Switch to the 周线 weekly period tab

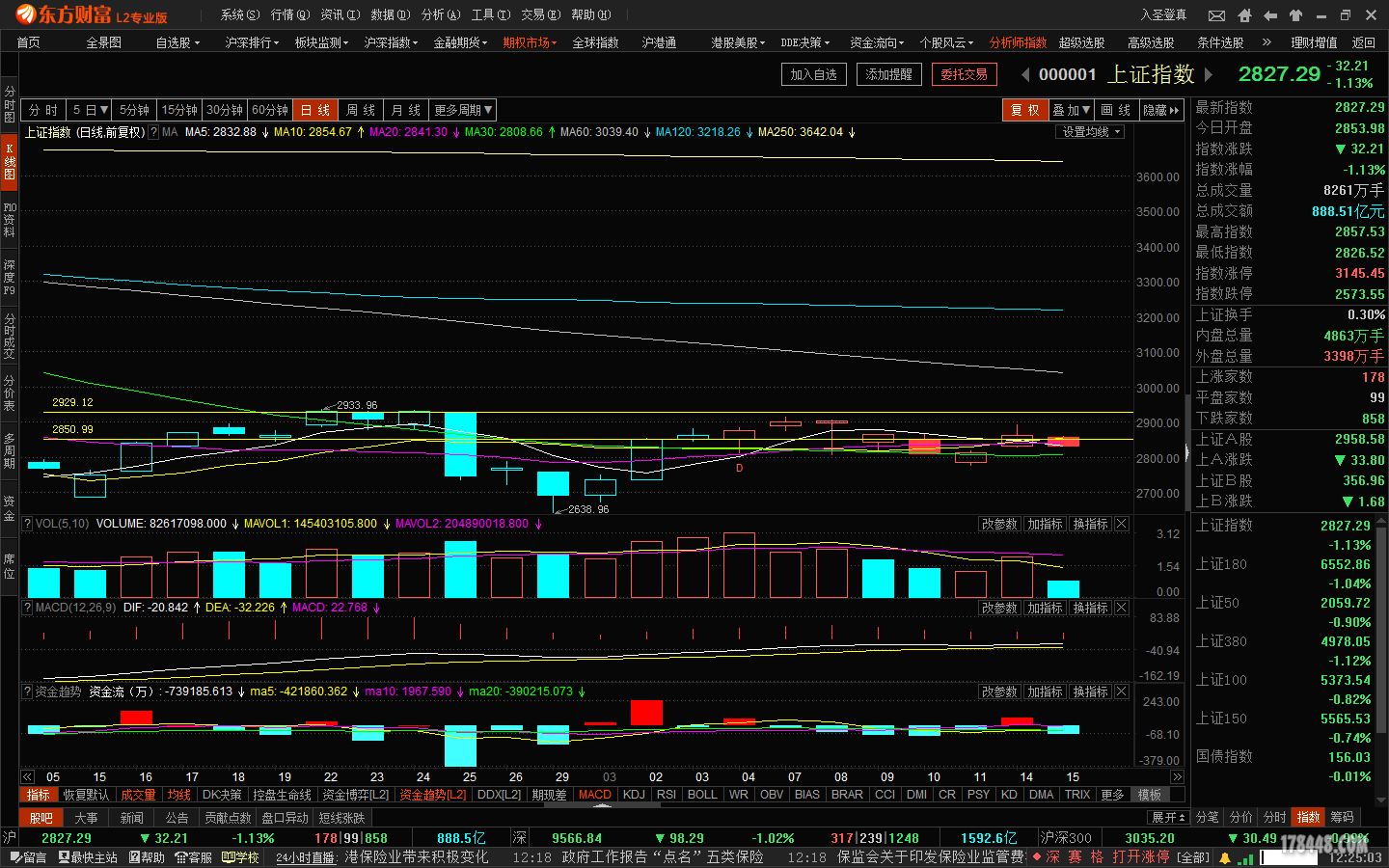coord(361,110)
